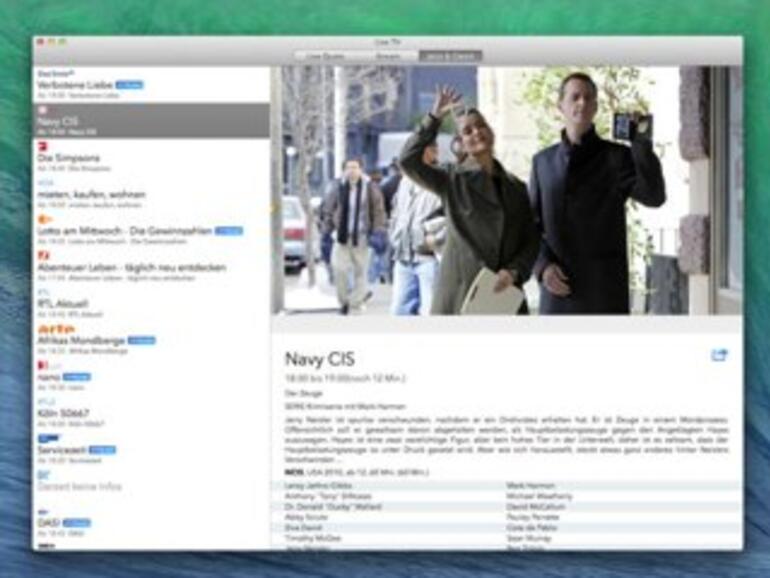Image resolution: width=770 pixels, height=578 pixels.
Task: Select the DAS! program row
Action: (x=151, y=522)
